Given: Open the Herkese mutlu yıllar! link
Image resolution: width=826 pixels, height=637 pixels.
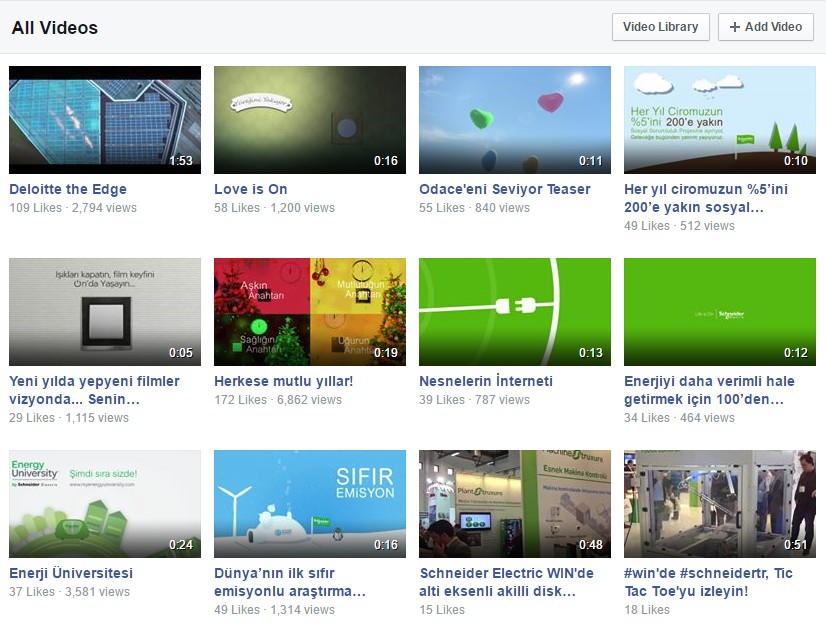Looking at the screenshot, I should tap(283, 381).
